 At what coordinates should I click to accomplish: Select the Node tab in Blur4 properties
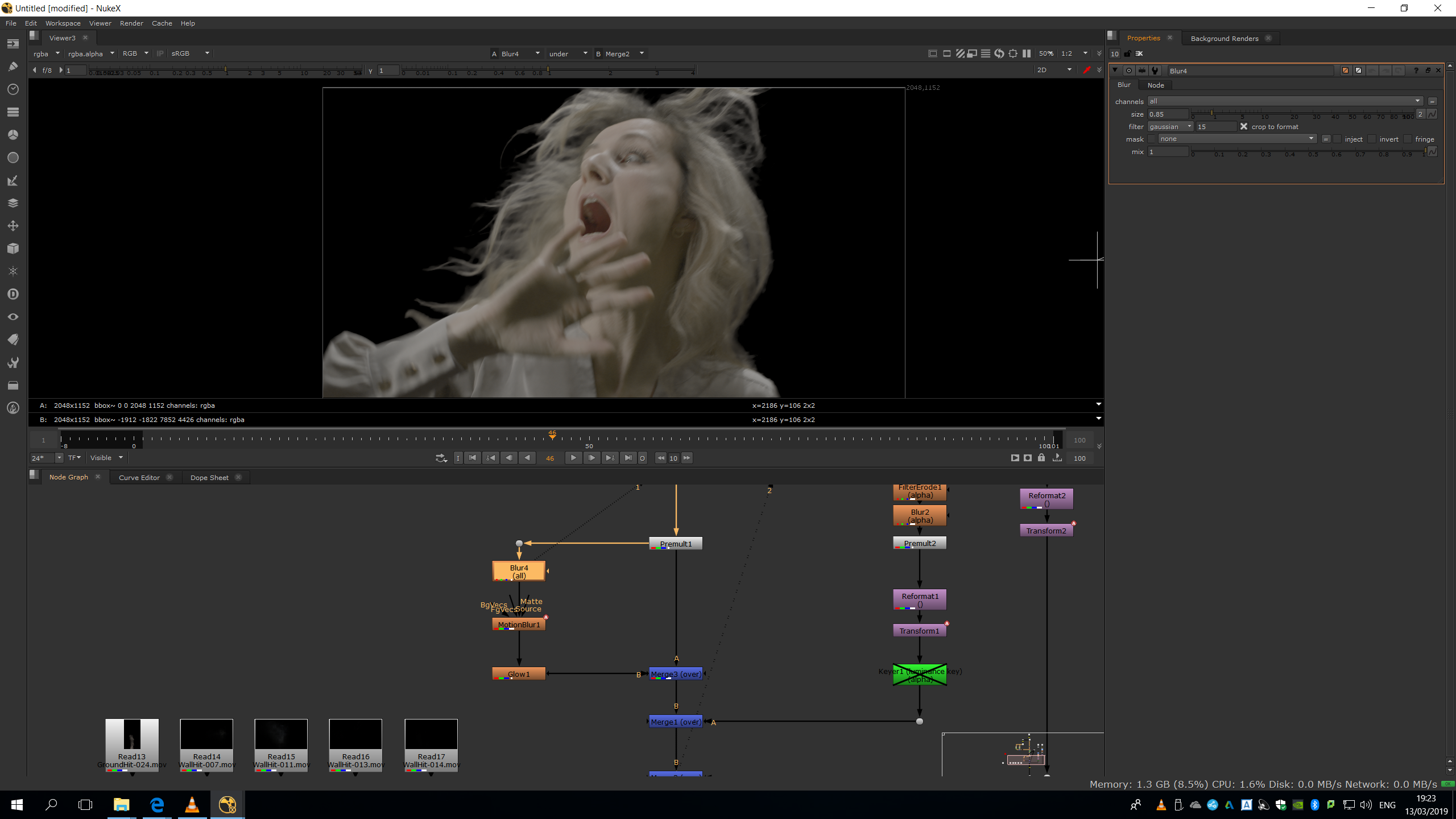tap(1155, 85)
